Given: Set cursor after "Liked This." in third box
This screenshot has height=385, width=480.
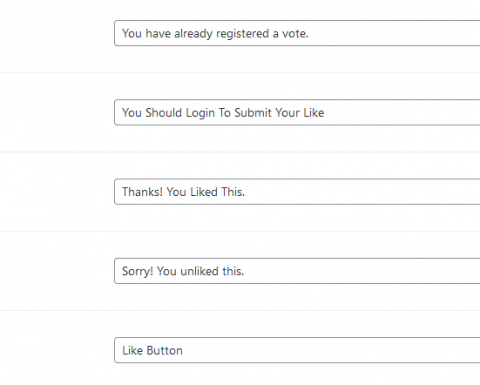Looking at the screenshot, I should [246, 192].
